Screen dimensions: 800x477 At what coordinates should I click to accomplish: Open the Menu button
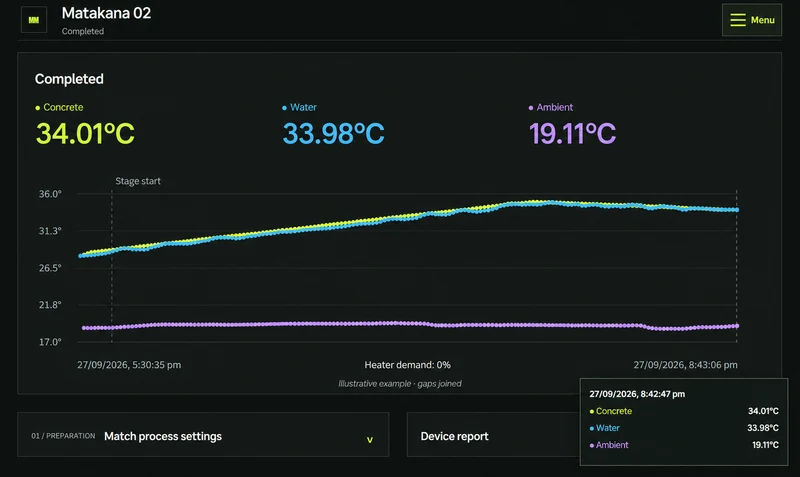752,20
